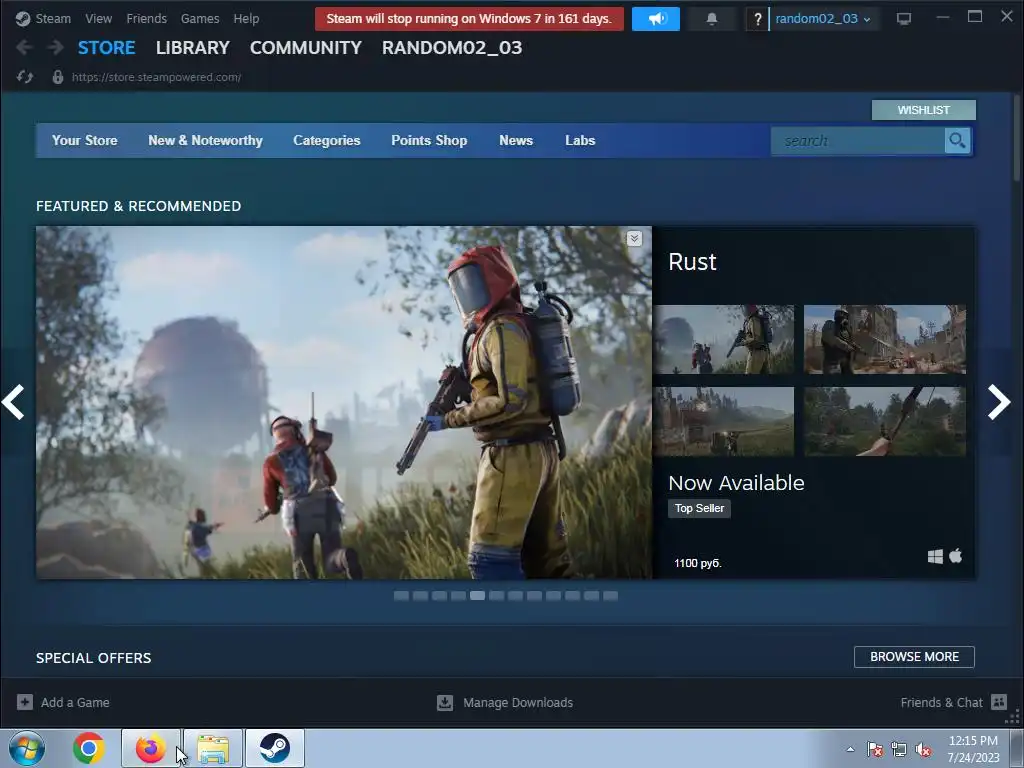Screen dimensions: 1024x768
Task: Show previous featured game
Action: 13,402
